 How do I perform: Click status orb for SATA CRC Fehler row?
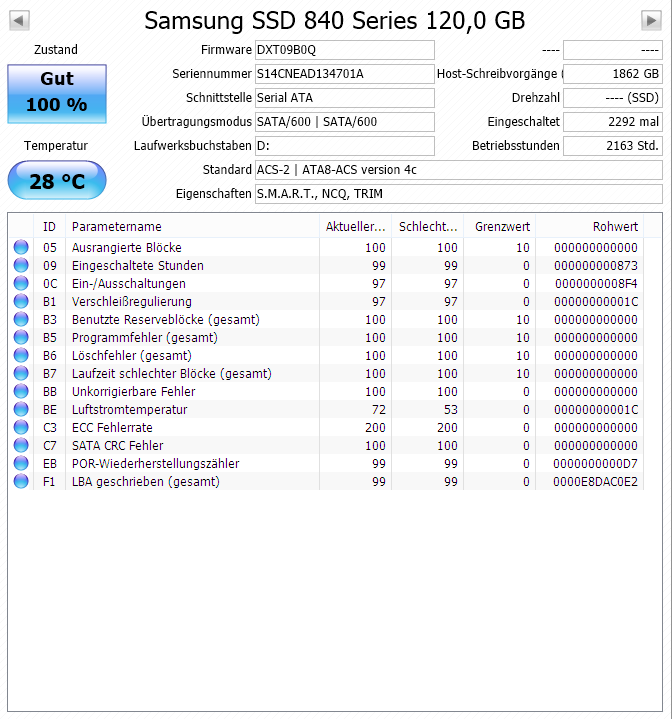[x=21, y=445]
